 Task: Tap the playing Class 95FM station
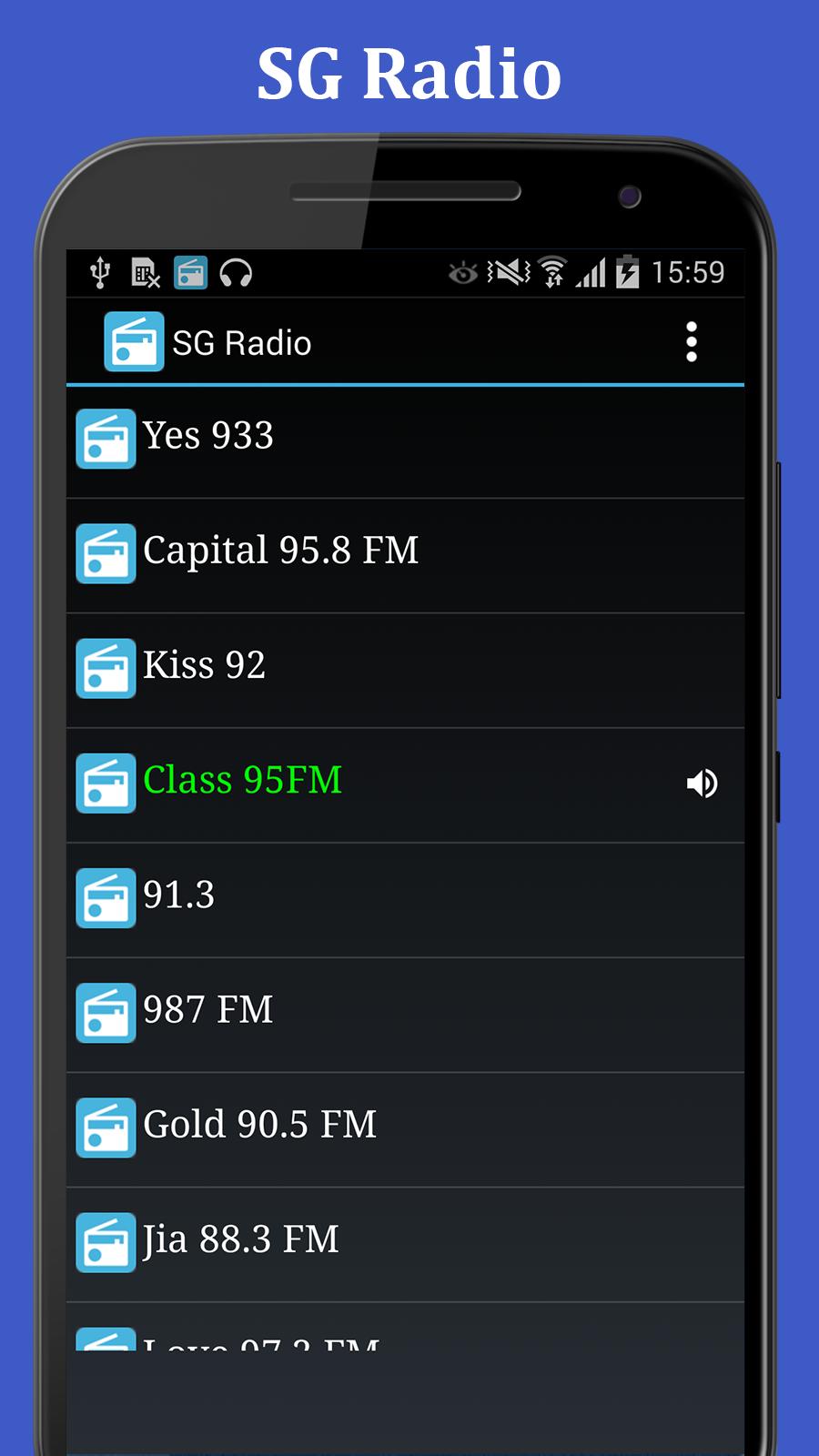click(405, 784)
